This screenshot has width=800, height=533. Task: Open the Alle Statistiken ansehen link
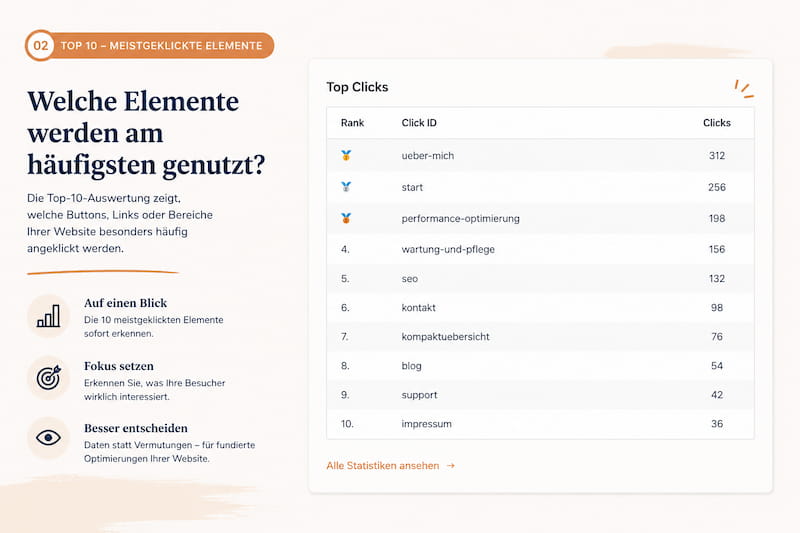pyautogui.click(x=390, y=466)
